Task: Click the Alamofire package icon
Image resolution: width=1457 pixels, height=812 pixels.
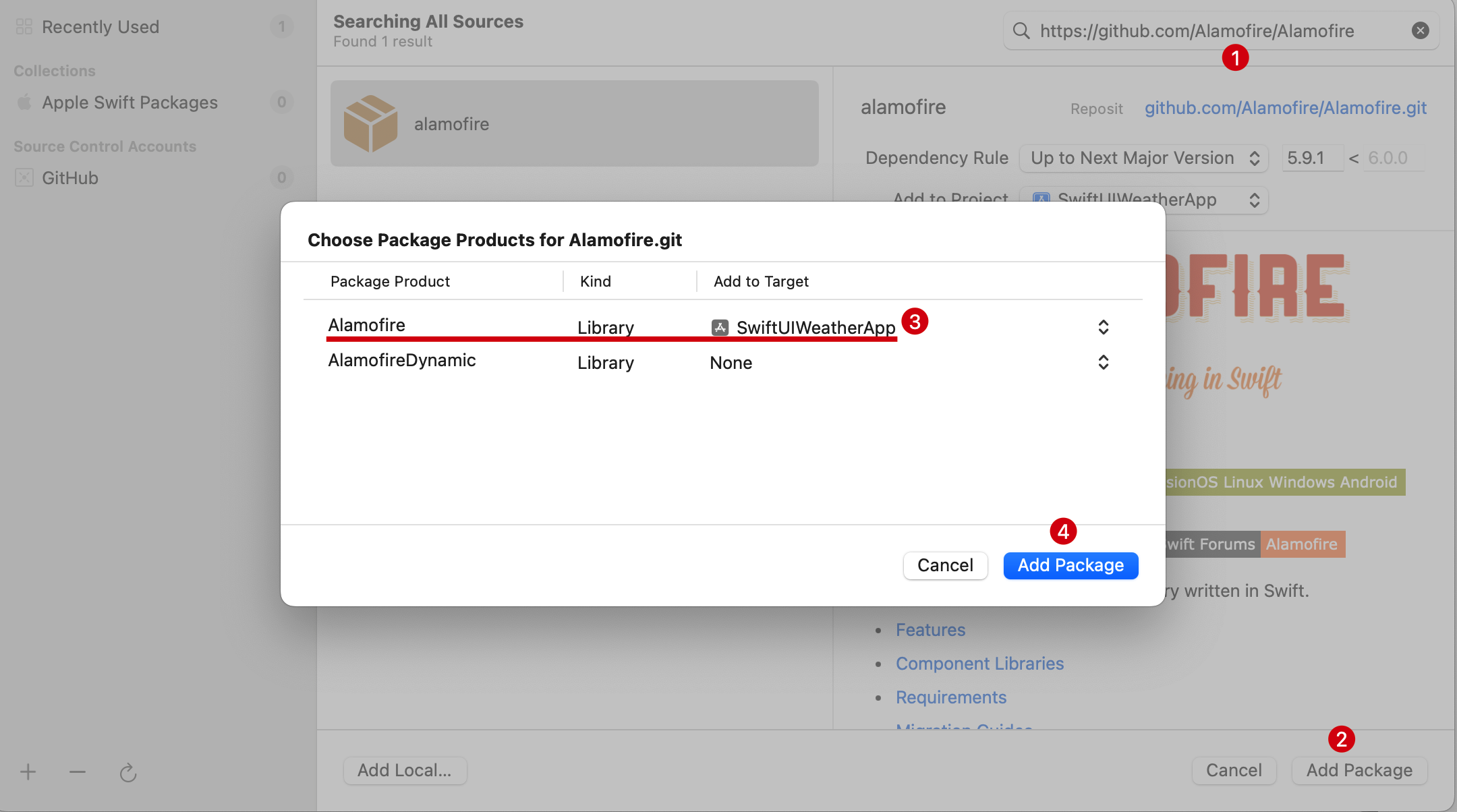Action: (372, 123)
